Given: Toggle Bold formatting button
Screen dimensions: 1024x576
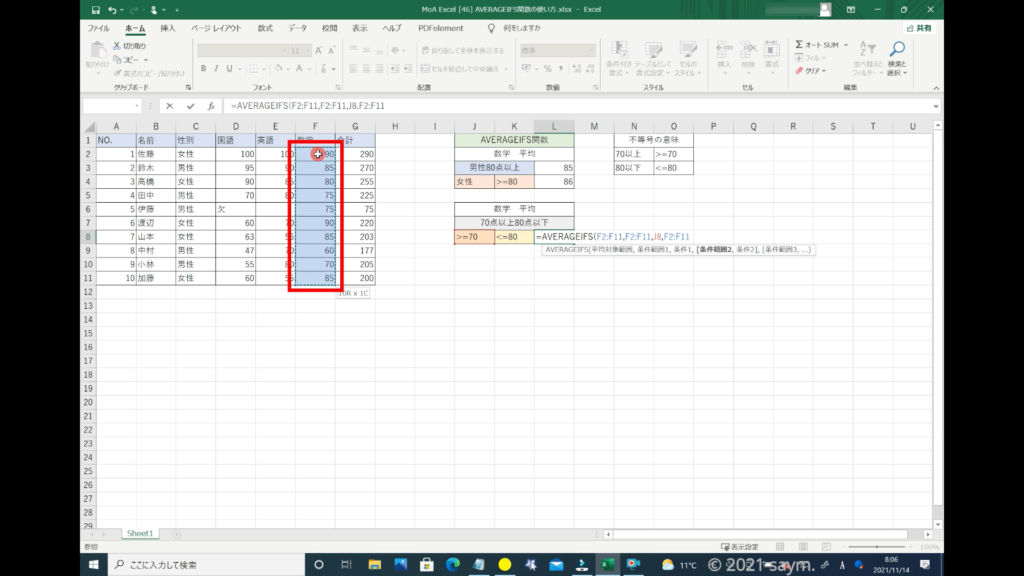Looking at the screenshot, I should click(x=203, y=68).
